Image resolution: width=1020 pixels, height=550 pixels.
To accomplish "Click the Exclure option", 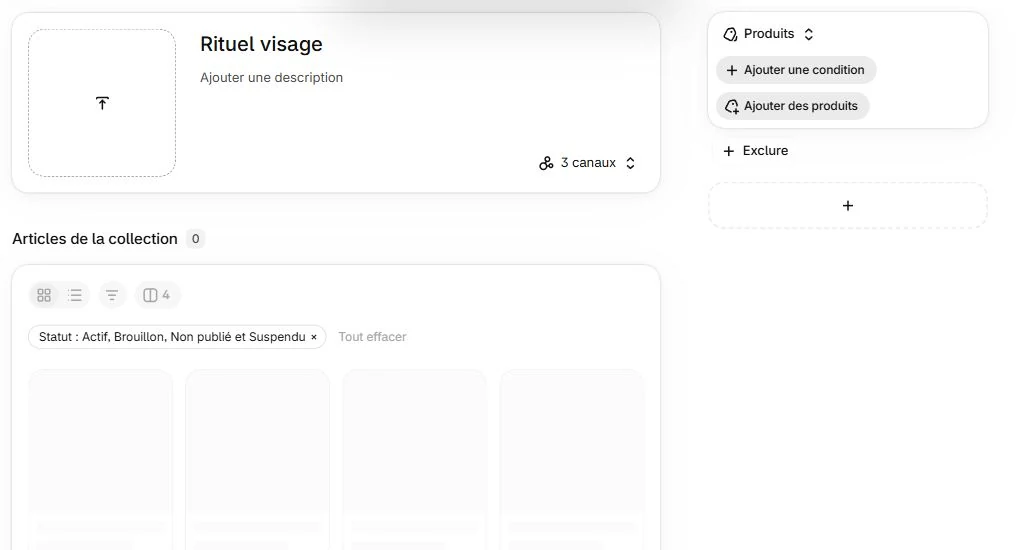I will [756, 150].
